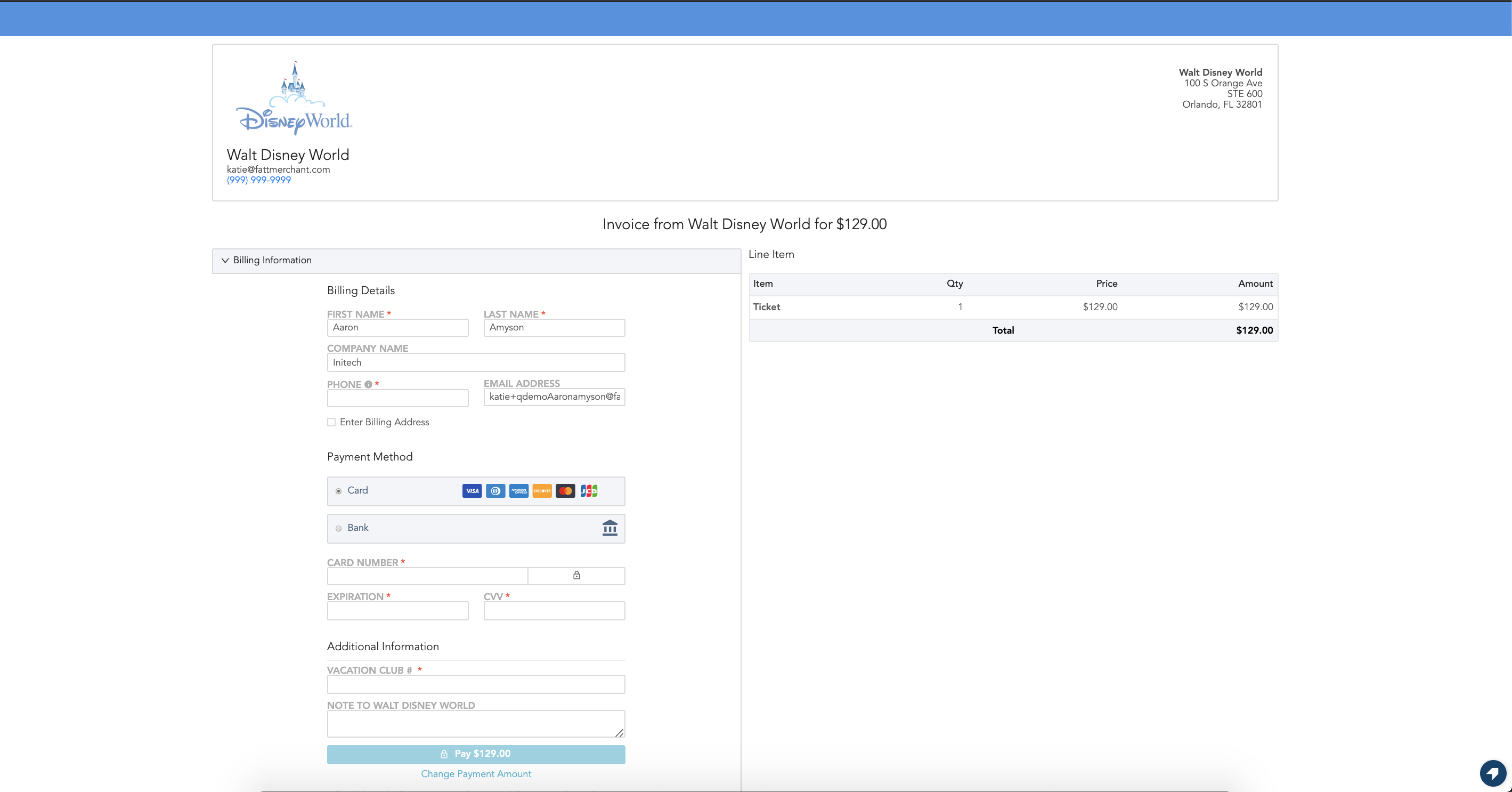This screenshot has width=1512, height=792.
Task: Click the First Name input field
Action: pos(397,328)
